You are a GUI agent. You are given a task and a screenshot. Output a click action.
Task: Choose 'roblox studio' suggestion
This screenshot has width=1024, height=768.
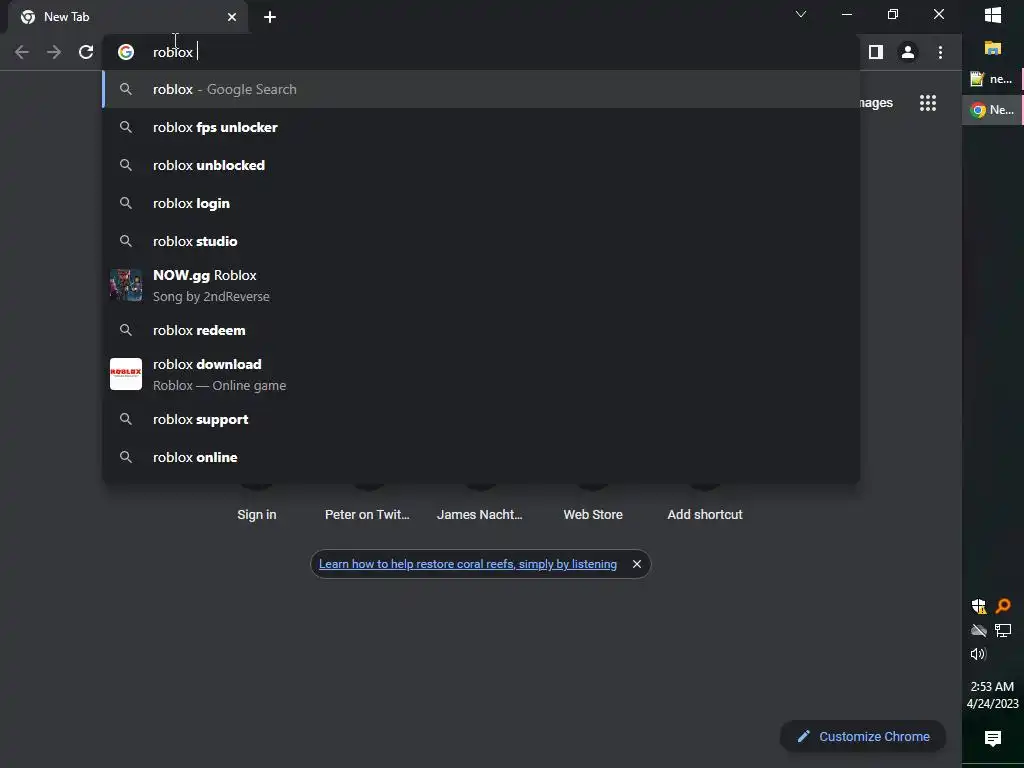(481, 241)
